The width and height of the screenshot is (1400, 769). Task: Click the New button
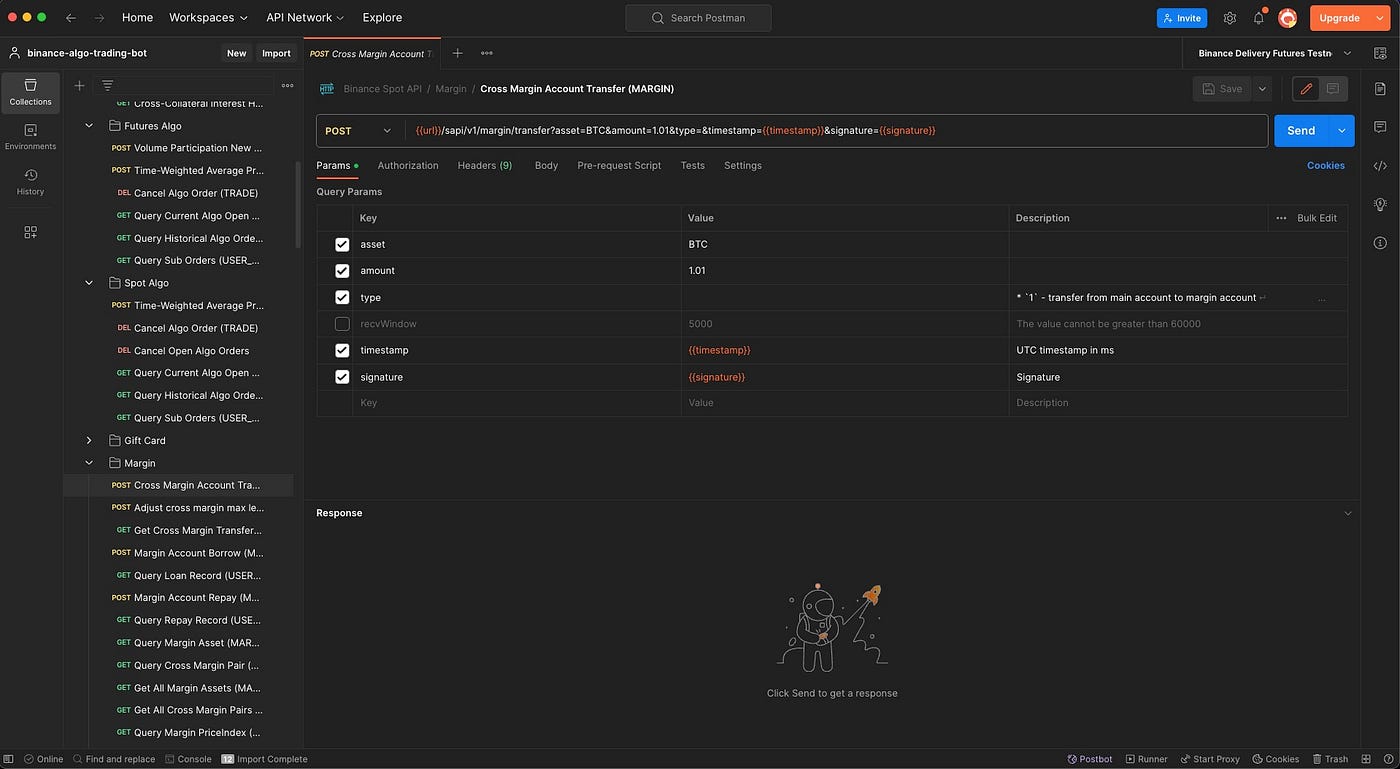(x=236, y=53)
